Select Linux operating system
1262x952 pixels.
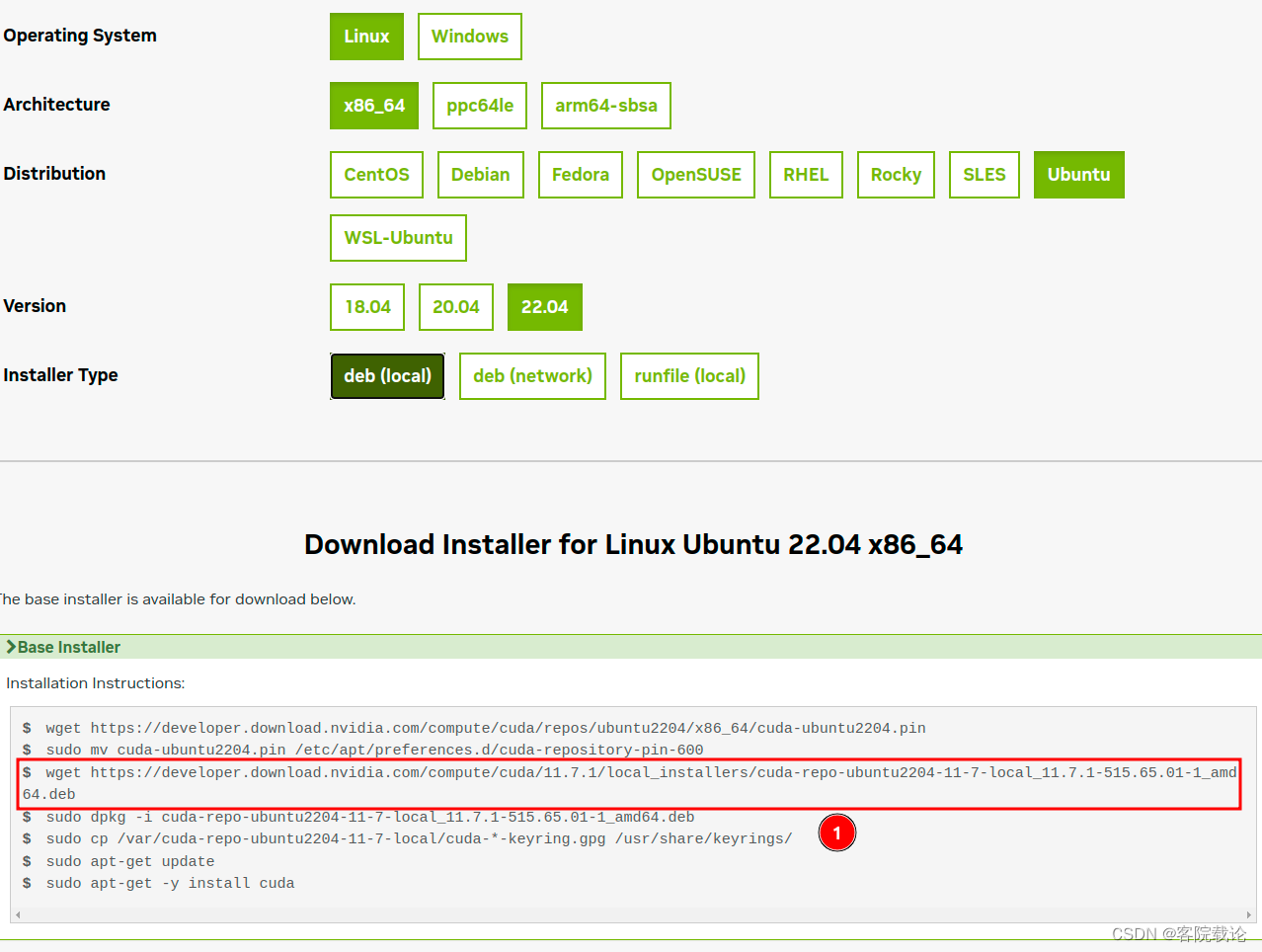point(366,37)
